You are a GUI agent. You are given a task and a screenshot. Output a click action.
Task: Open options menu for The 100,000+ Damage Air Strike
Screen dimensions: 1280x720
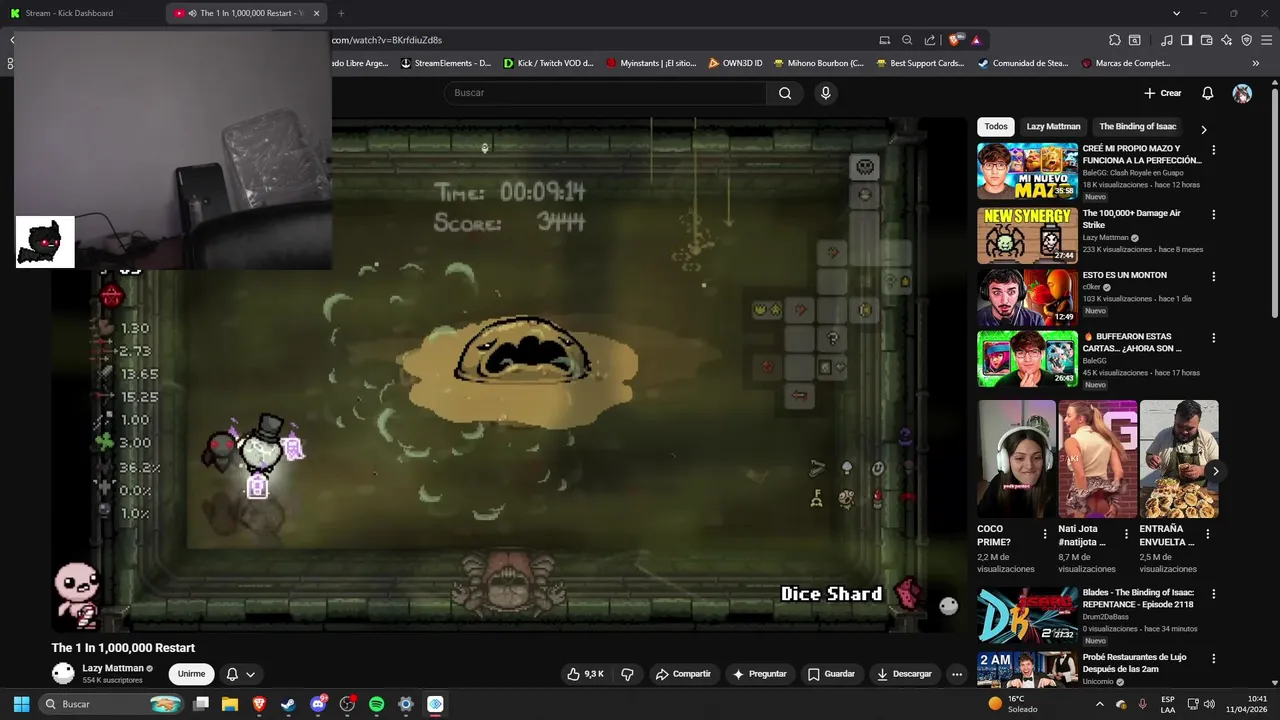(1214, 214)
